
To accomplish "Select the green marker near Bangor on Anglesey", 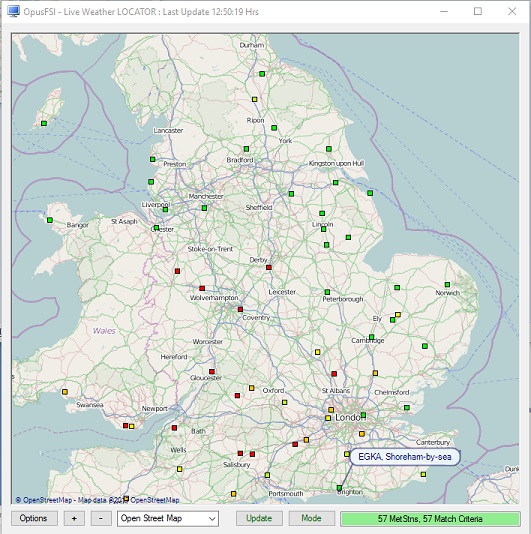I will (x=50, y=220).
